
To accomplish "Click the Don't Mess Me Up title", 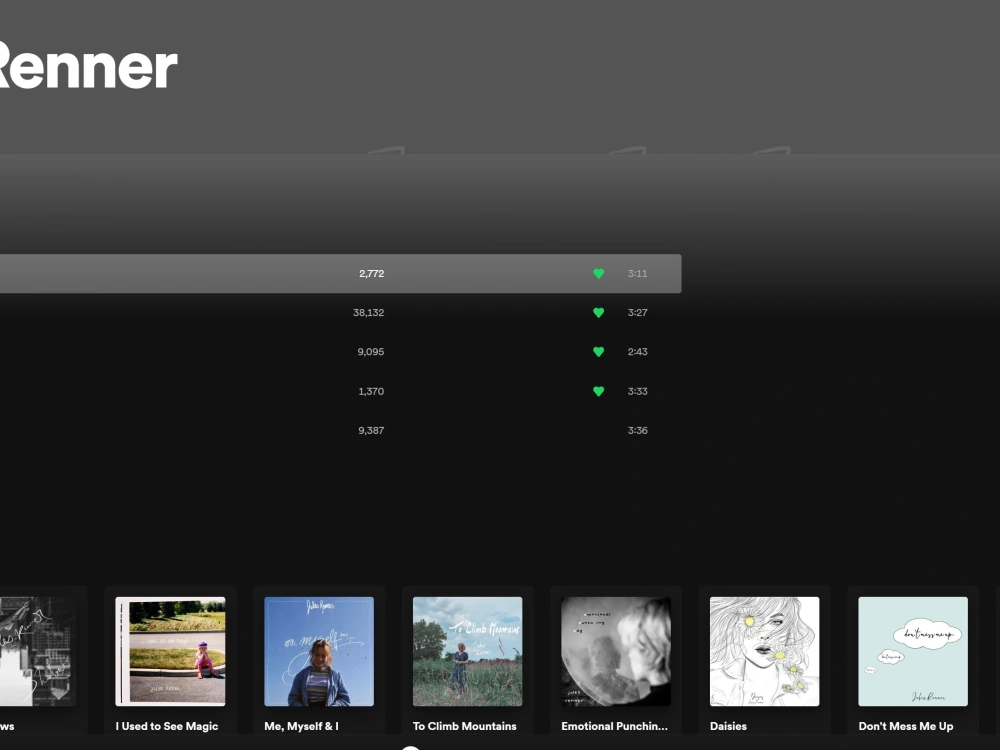I will tap(906, 726).
